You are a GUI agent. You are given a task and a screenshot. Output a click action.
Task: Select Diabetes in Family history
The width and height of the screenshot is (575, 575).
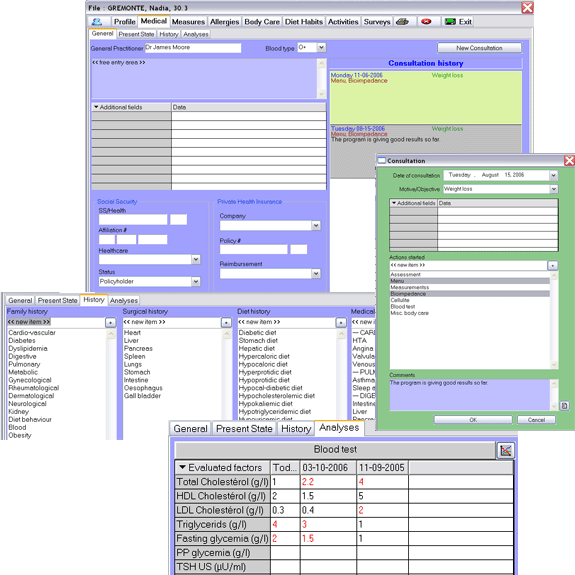(22, 341)
